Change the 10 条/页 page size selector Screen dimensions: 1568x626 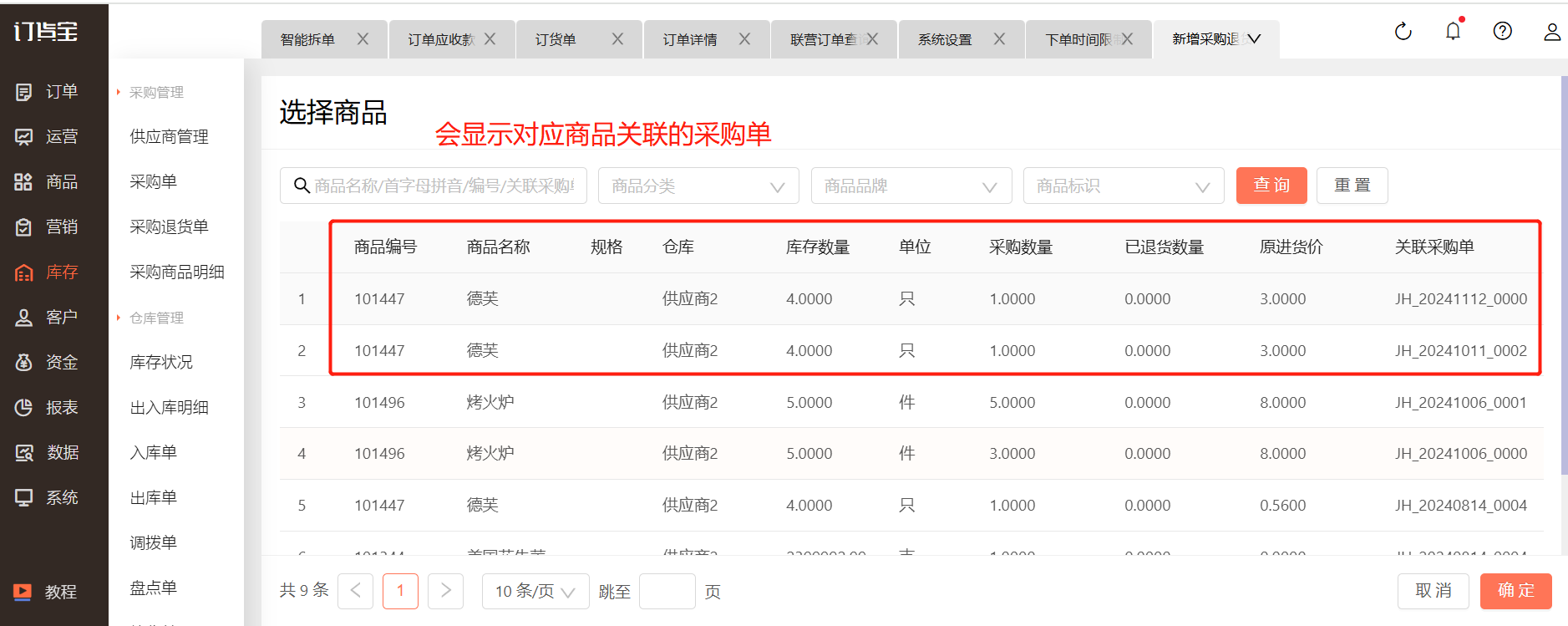[535, 592]
